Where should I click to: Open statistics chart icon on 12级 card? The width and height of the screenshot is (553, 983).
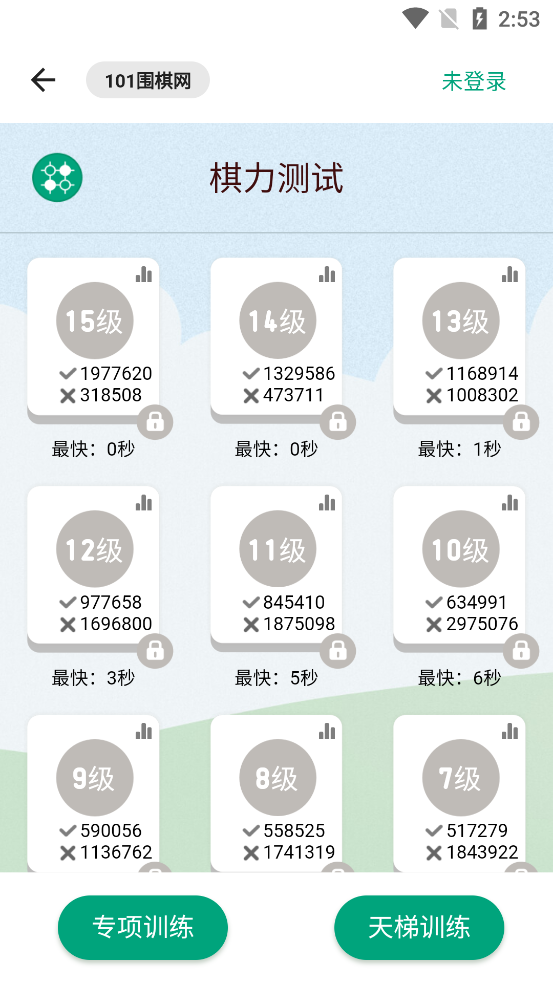(144, 503)
